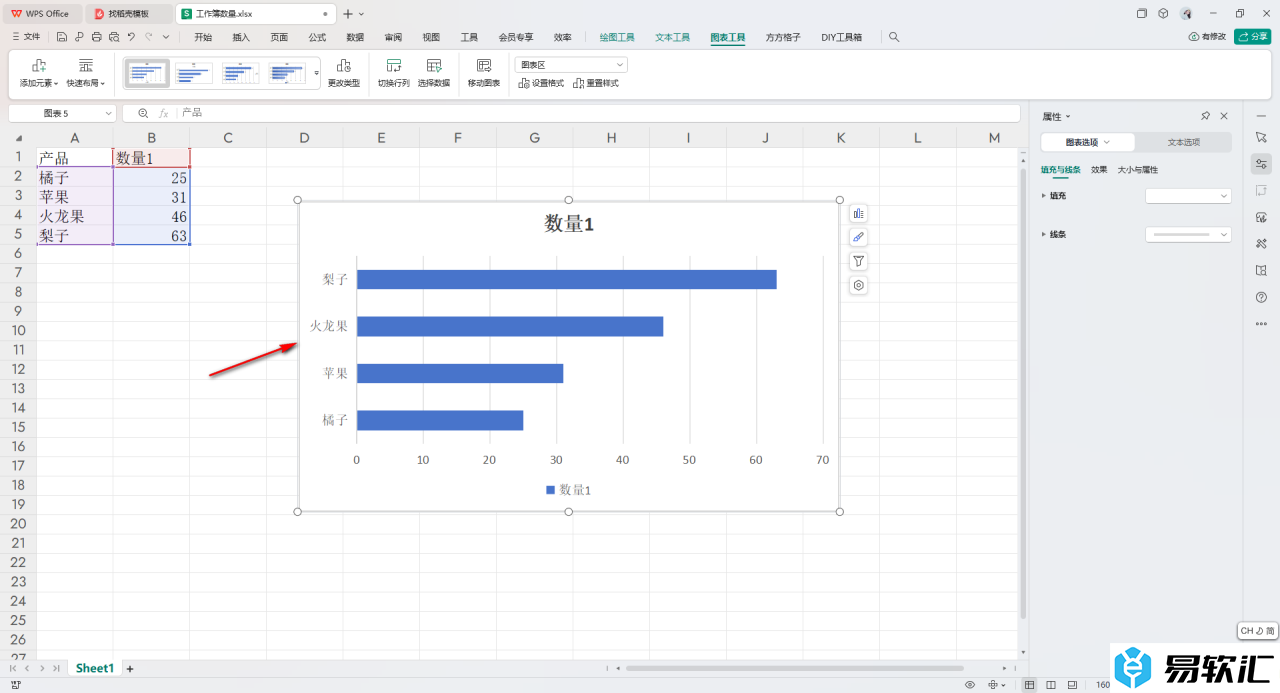Click the chart title 数量1
Image resolution: width=1280 pixels, height=693 pixels.
coord(569,224)
